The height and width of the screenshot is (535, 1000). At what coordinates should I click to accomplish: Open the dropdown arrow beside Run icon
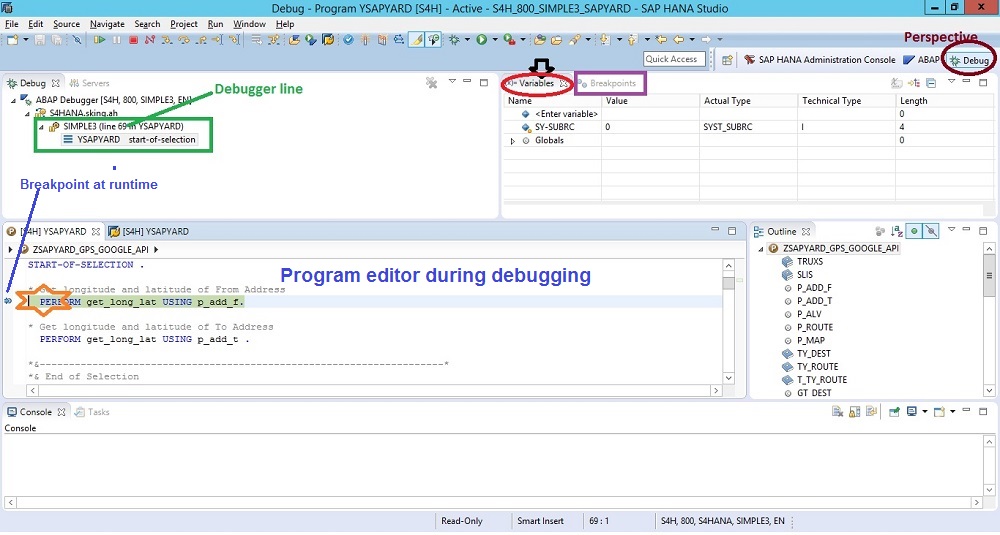[x=495, y=40]
